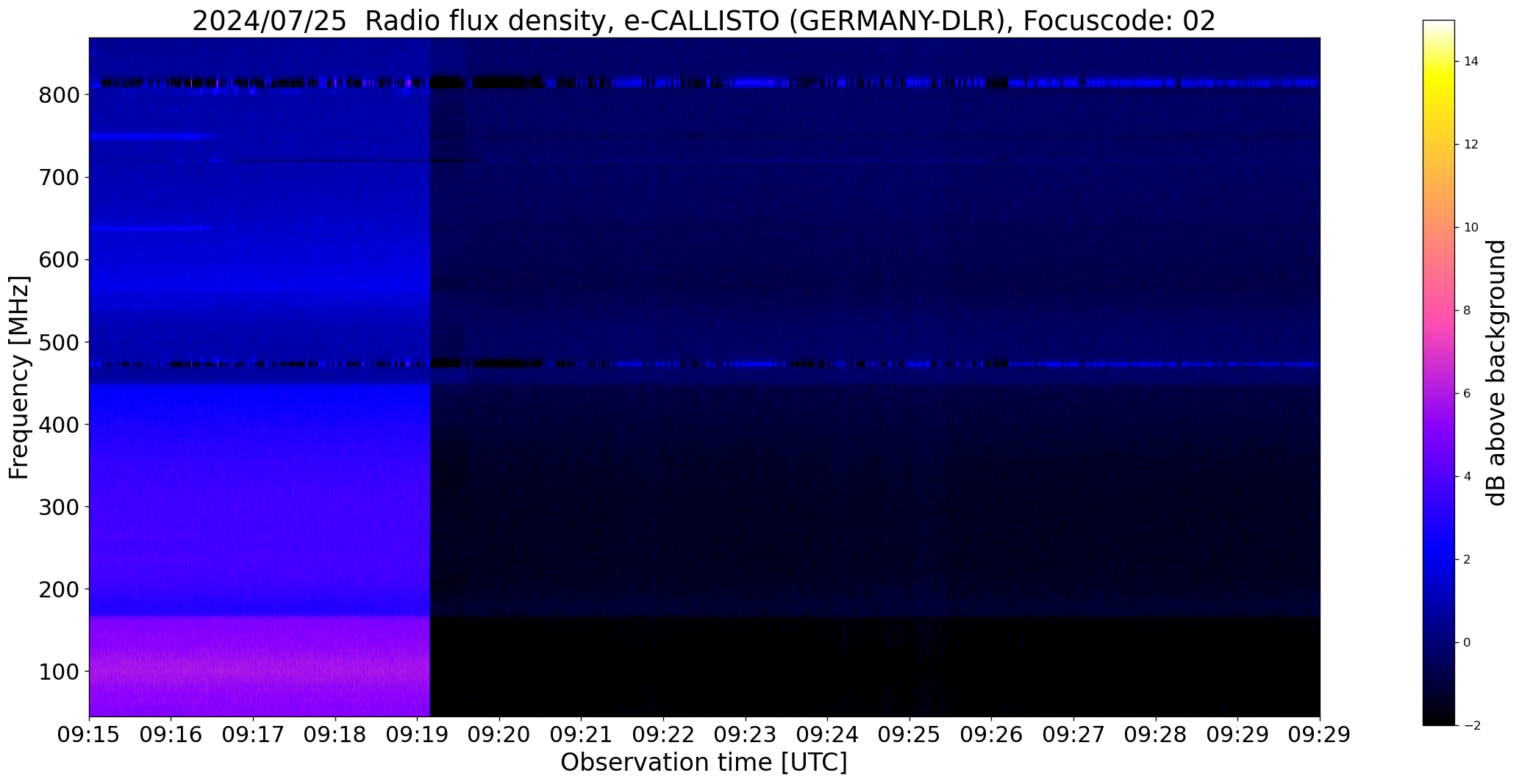Click the 09:23 time tick label
The image size is (1519, 784).
pyautogui.click(x=746, y=735)
